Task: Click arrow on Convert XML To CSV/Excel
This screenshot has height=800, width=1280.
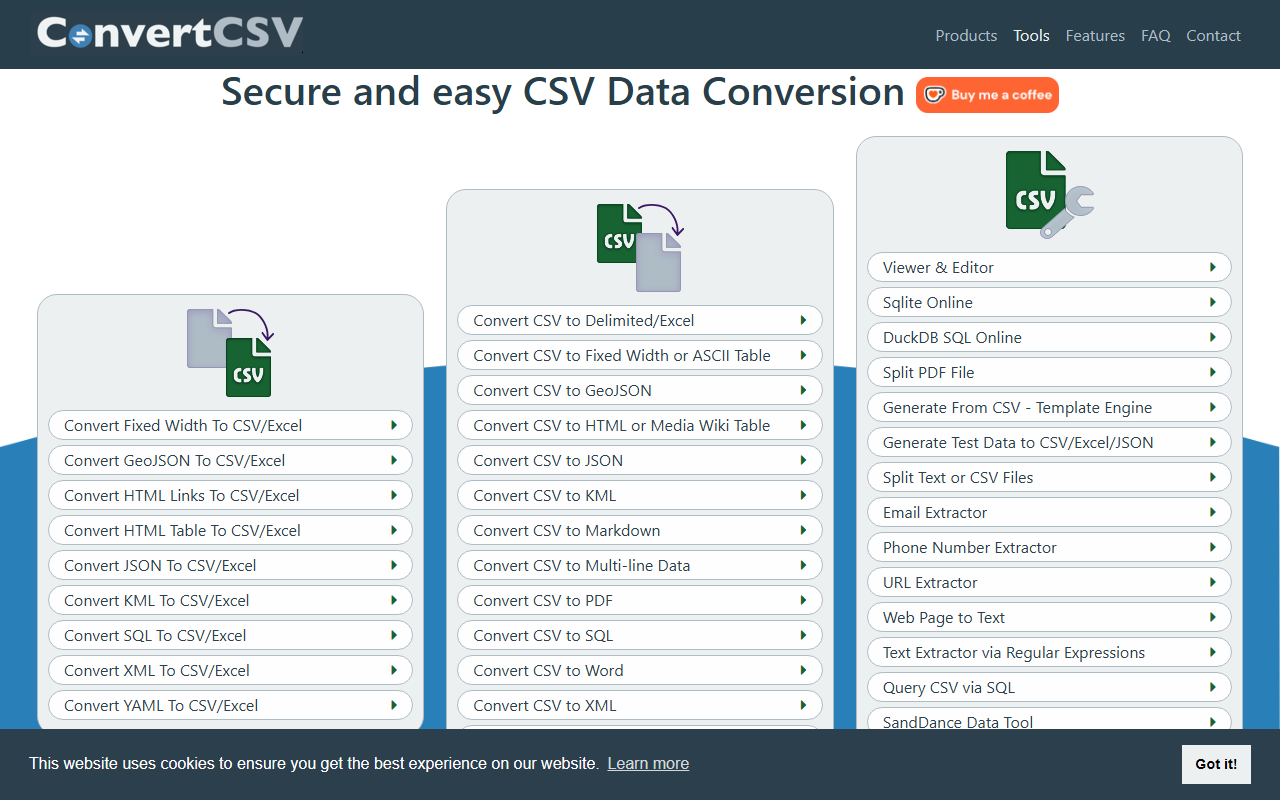Action: tap(394, 670)
